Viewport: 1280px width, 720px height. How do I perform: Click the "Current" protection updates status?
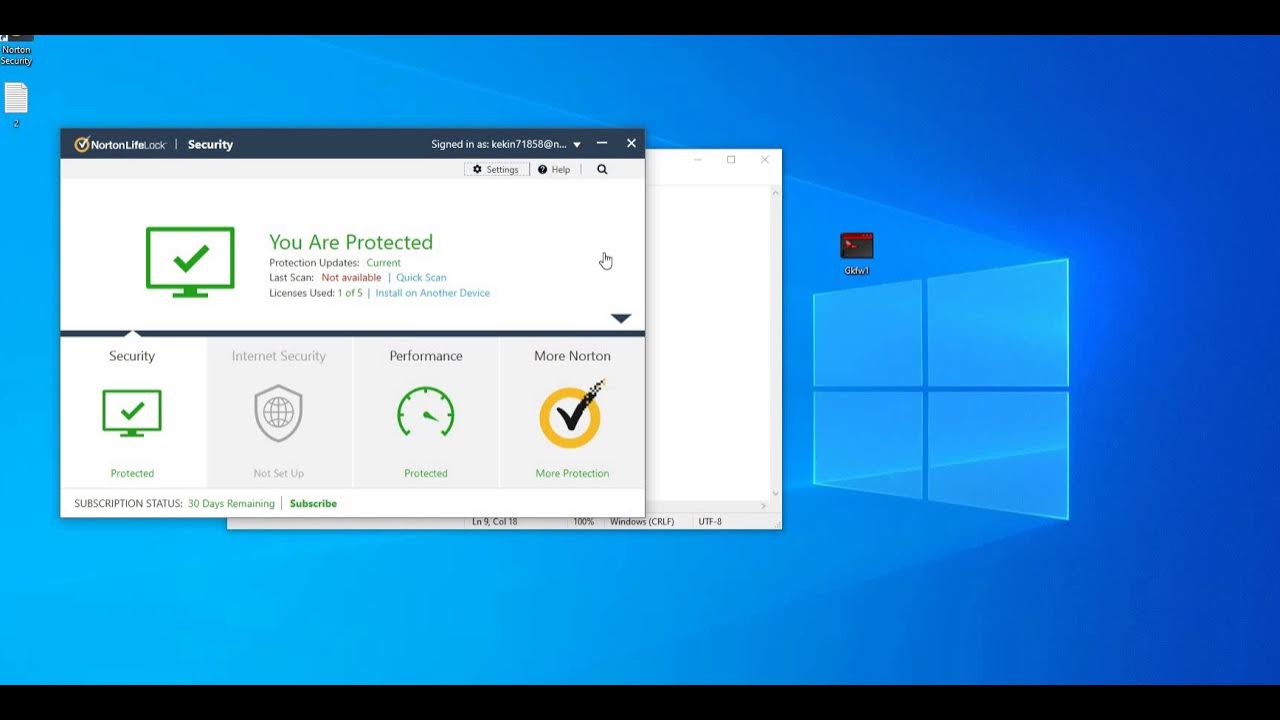tap(383, 263)
